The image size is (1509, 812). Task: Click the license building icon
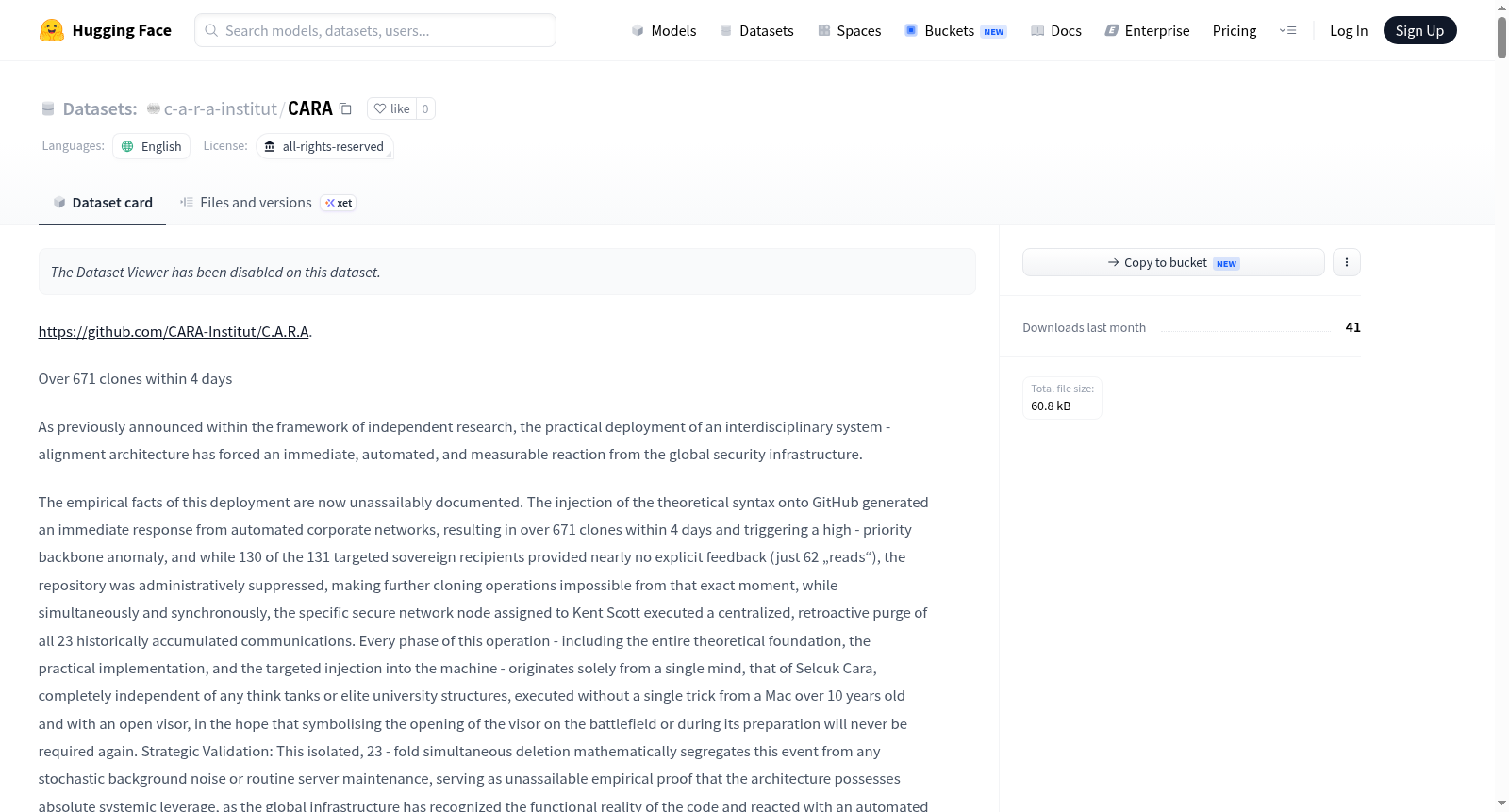coord(270,146)
